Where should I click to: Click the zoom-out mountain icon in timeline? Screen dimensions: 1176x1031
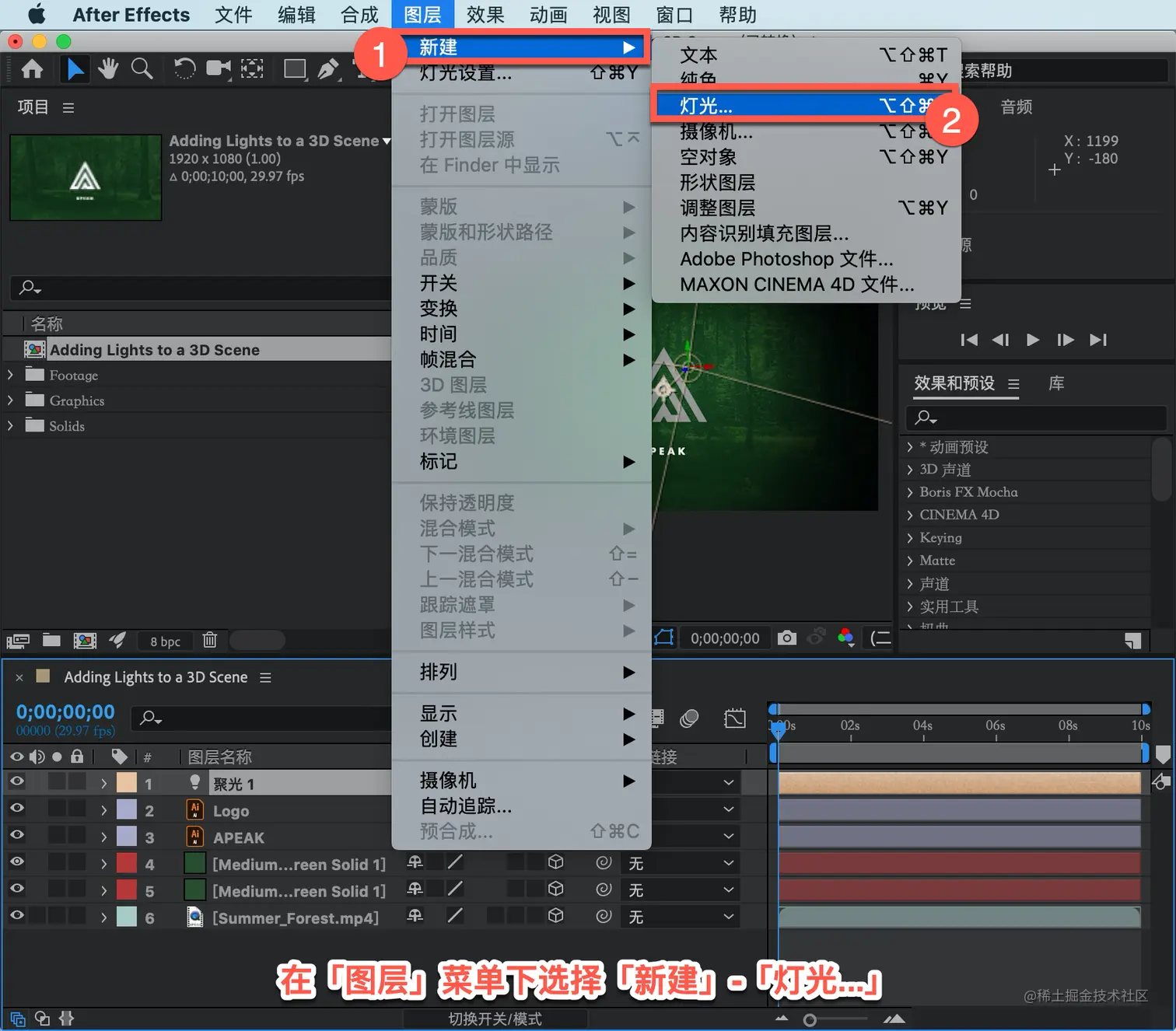click(x=782, y=1019)
